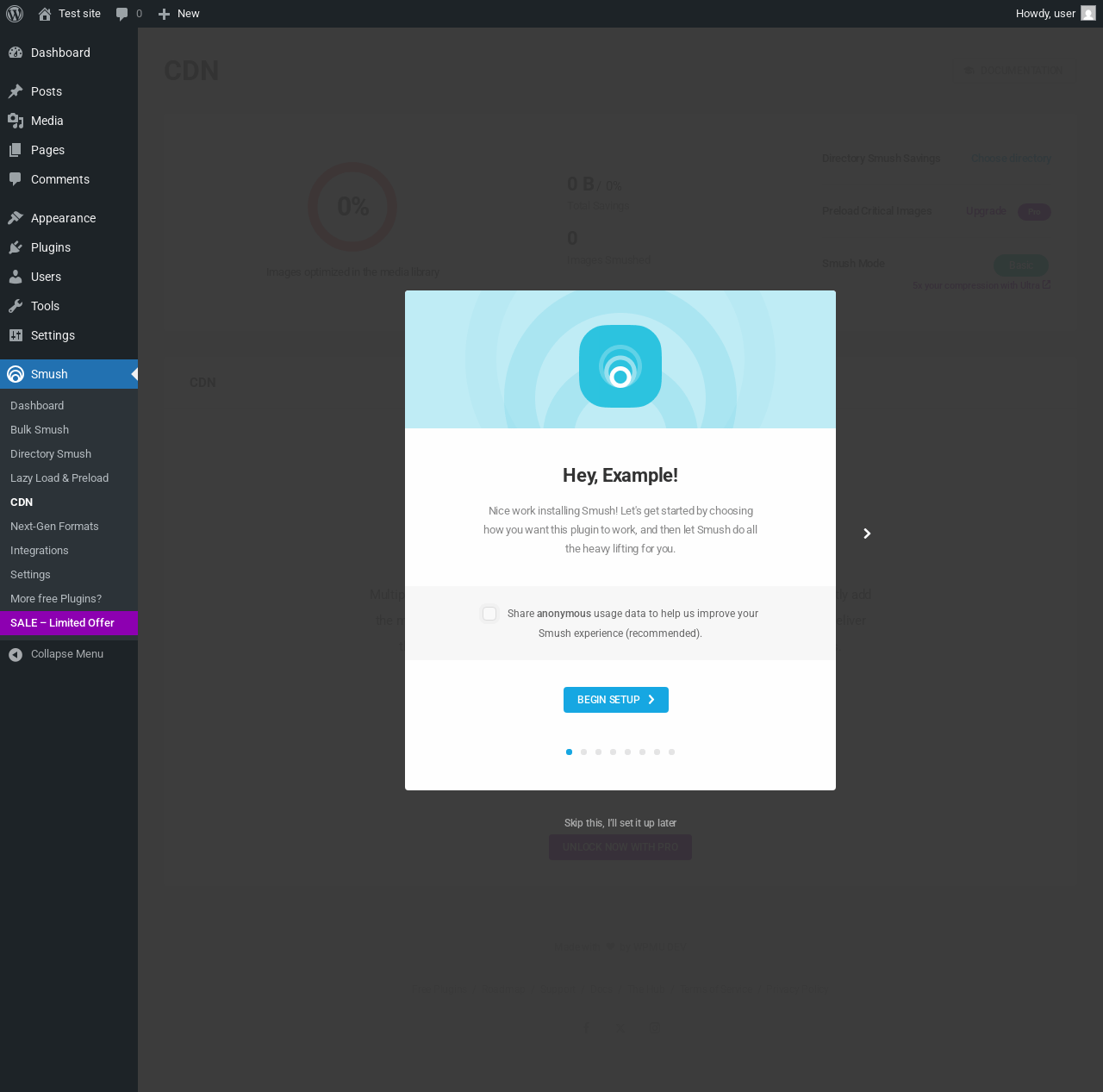Open Directory Smush submenu item
The image size is (1103, 1092).
coord(69,454)
